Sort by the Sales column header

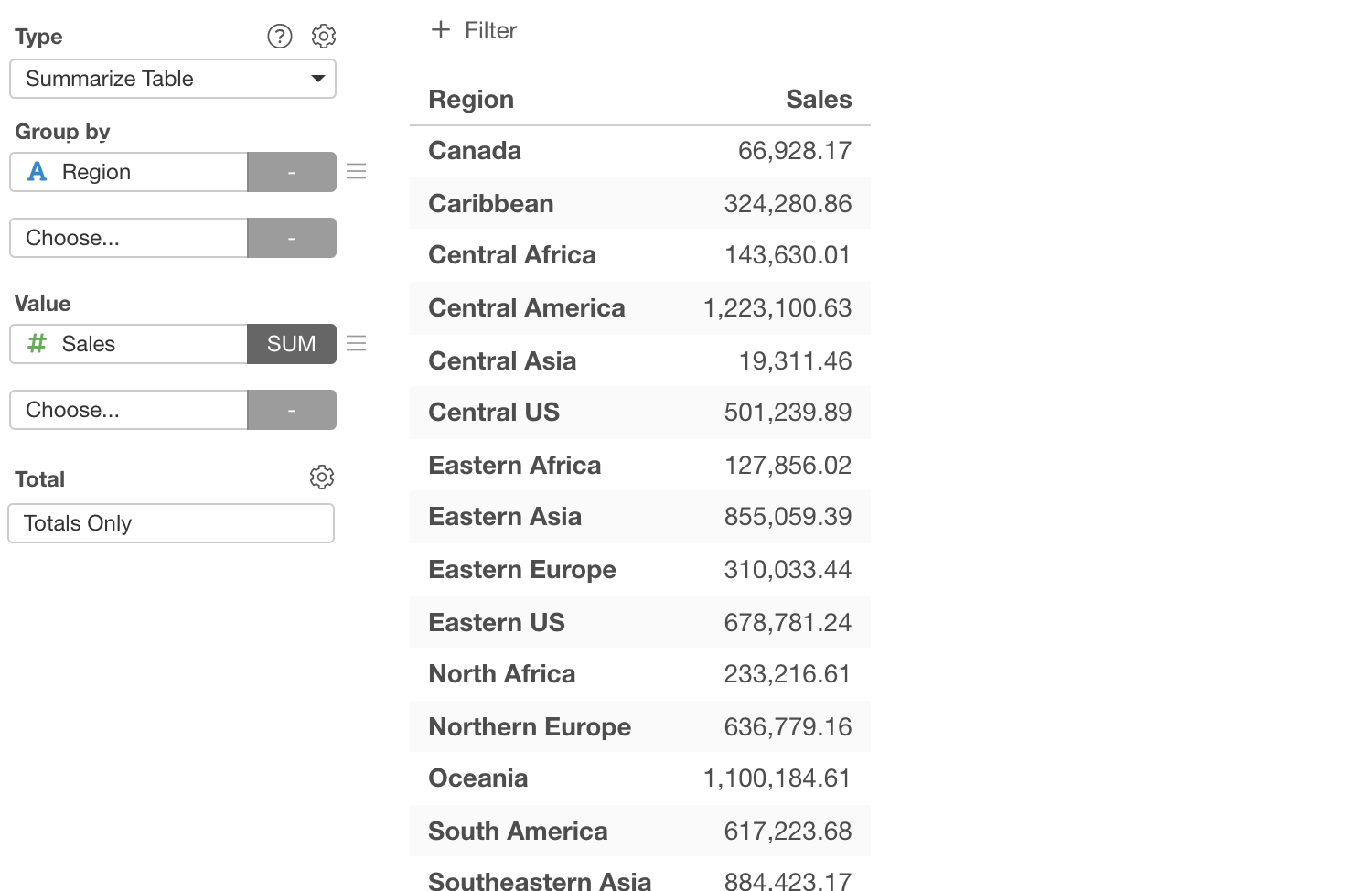point(819,100)
